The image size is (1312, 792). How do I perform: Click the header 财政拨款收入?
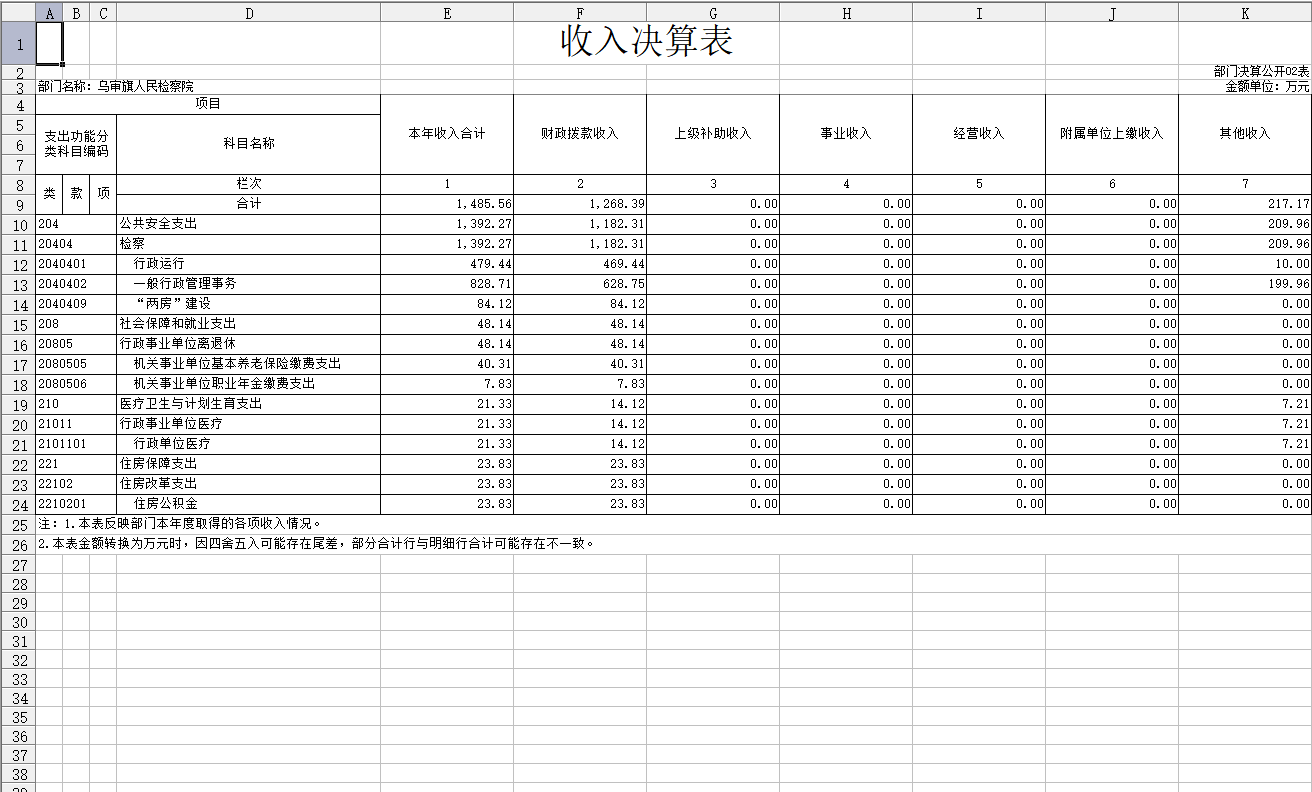pyautogui.click(x=580, y=134)
